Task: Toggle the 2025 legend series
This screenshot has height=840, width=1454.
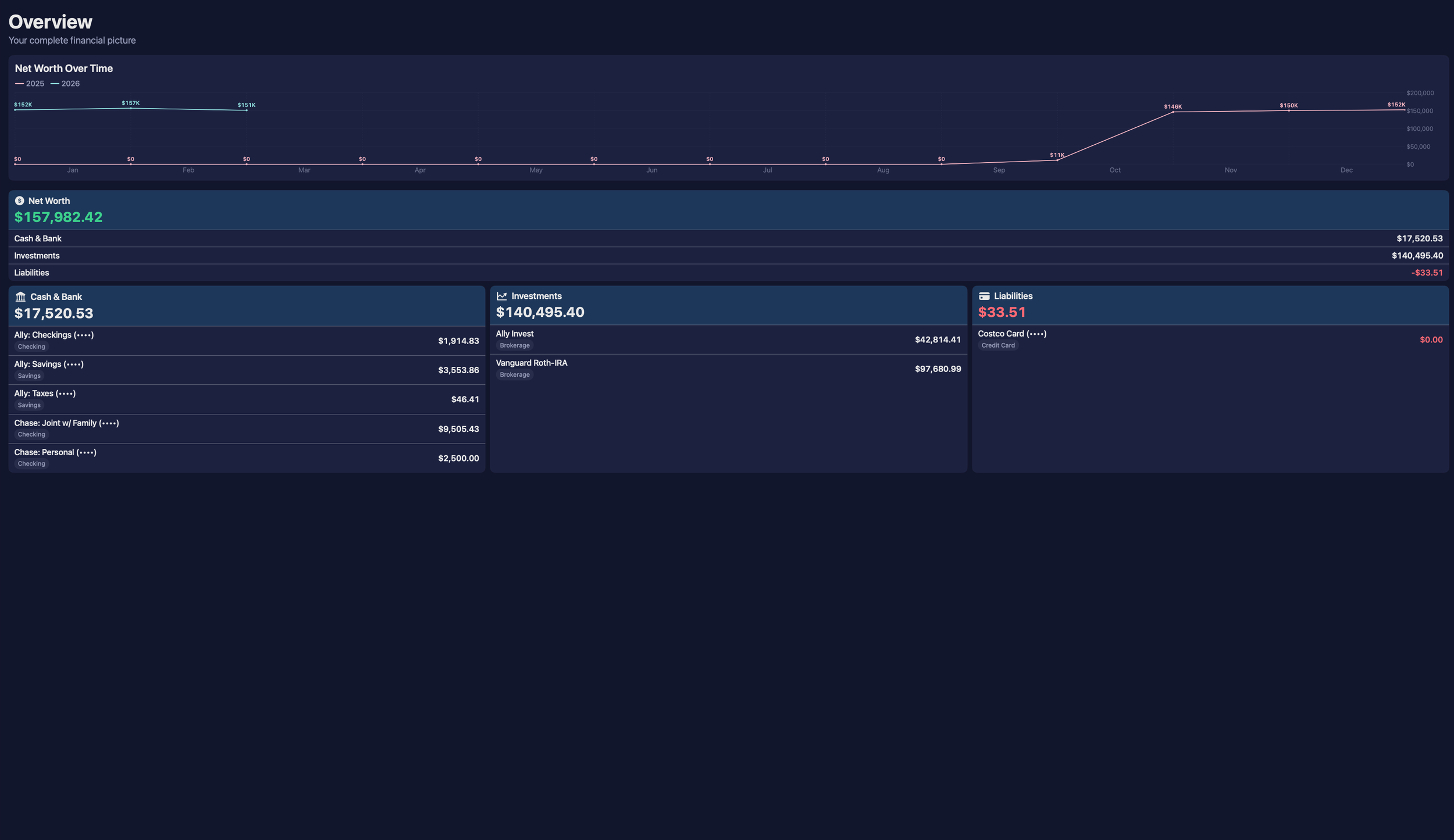Action: pyautogui.click(x=30, y=84)
